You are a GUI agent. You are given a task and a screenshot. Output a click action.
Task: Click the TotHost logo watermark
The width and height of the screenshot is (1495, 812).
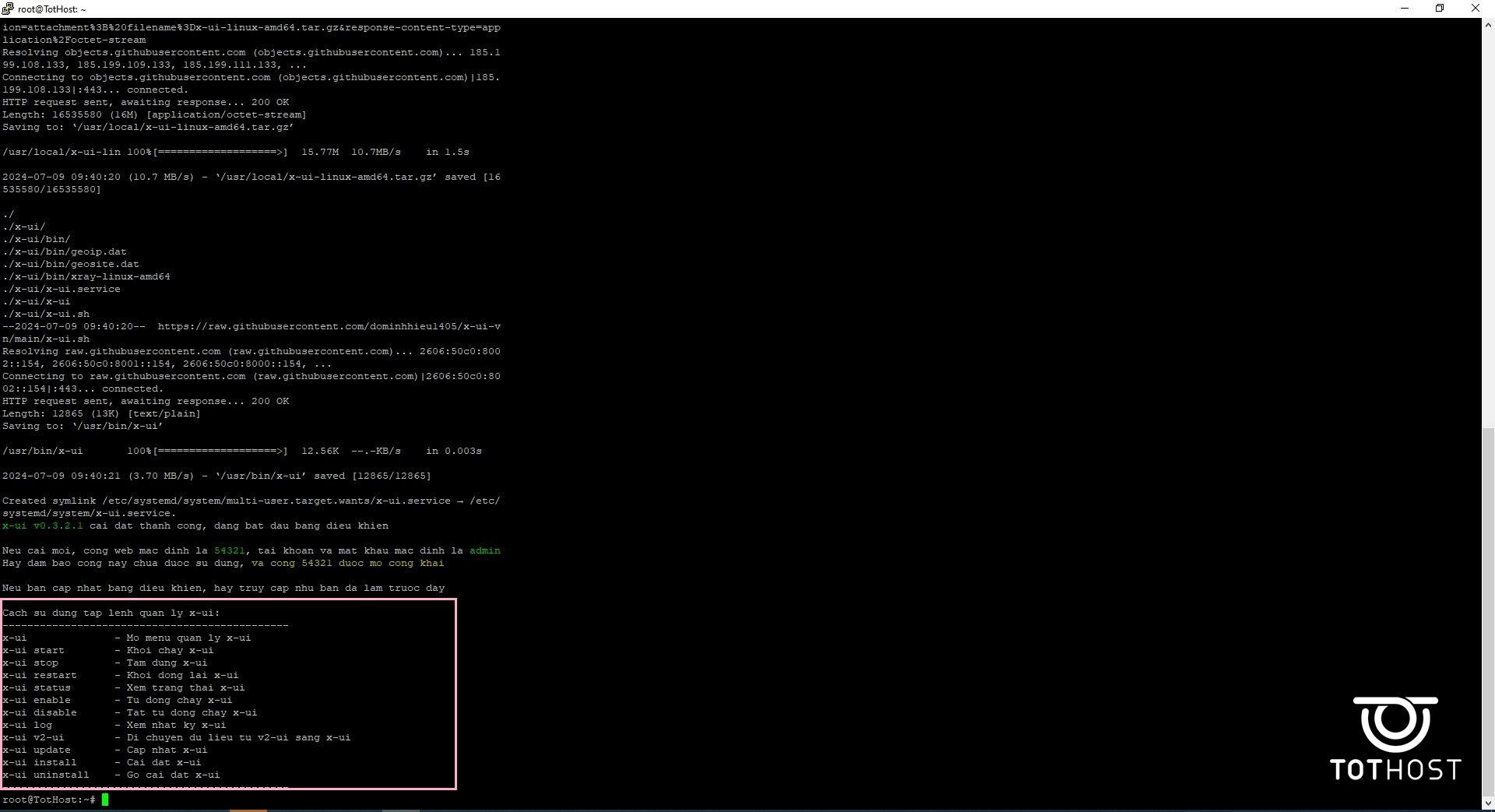[1395, 739]
